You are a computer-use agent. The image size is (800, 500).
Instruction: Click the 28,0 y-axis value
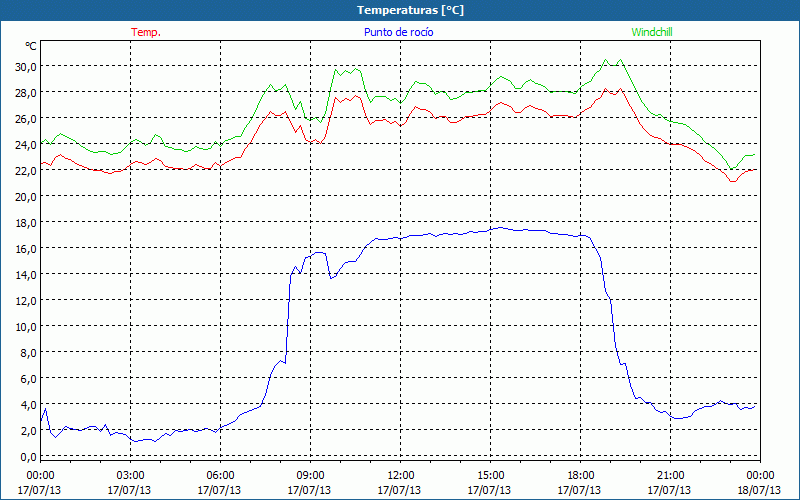tap(26, 93)
